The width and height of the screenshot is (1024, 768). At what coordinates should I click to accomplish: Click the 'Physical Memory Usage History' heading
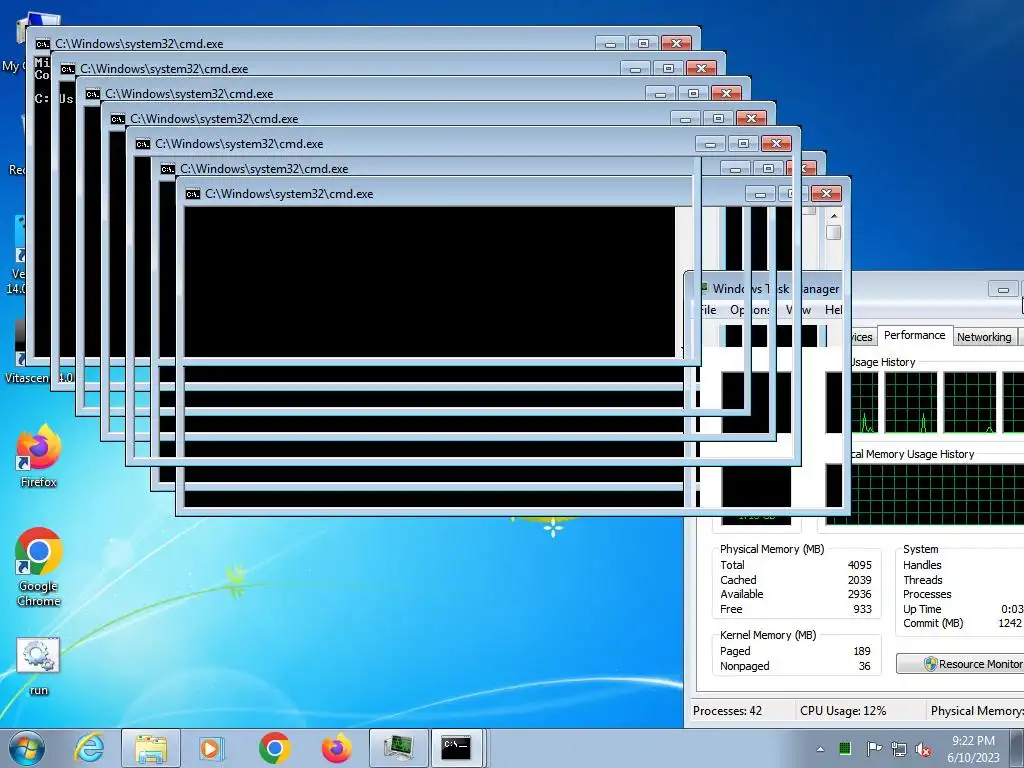point(912,454)
